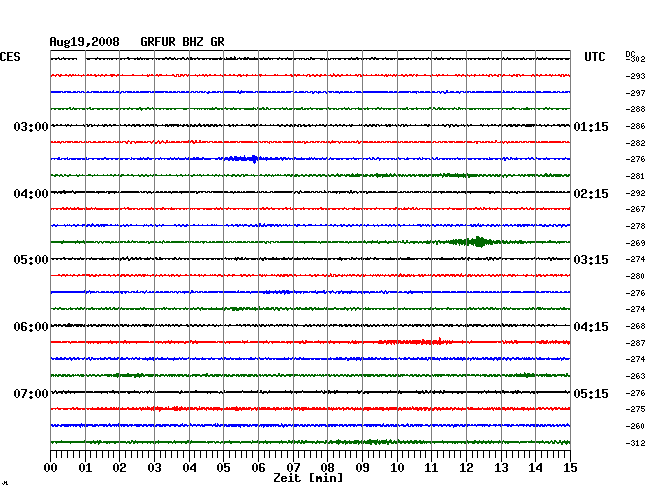Click the DC value -286
The height and width of the screenshot is (494, 650).
coord(635,126)
